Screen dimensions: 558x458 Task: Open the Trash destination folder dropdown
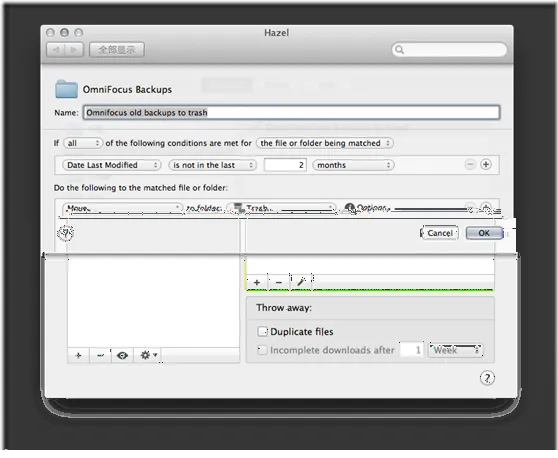click(281, 208)
